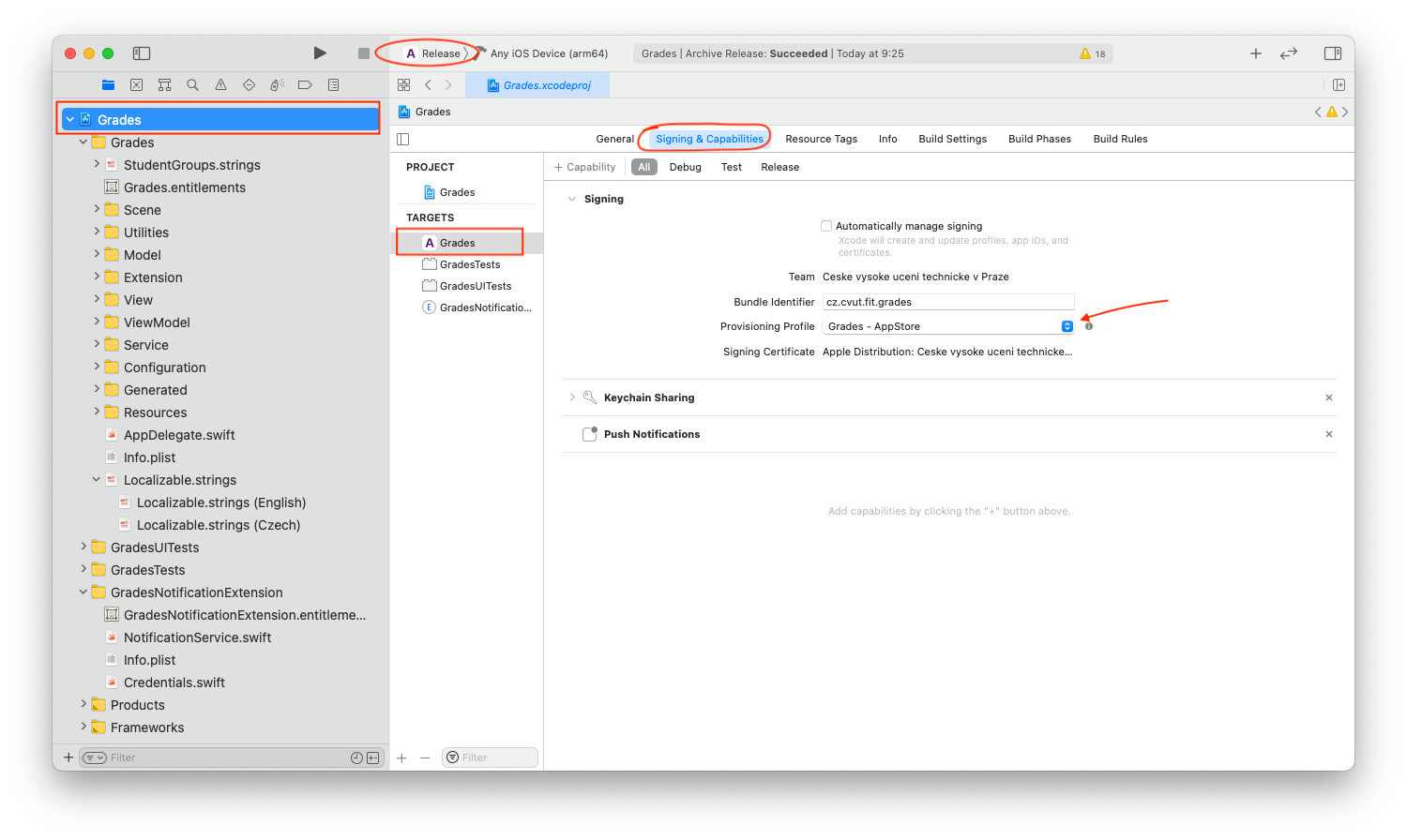Hide the left navigator sidebar

point(142,53)
